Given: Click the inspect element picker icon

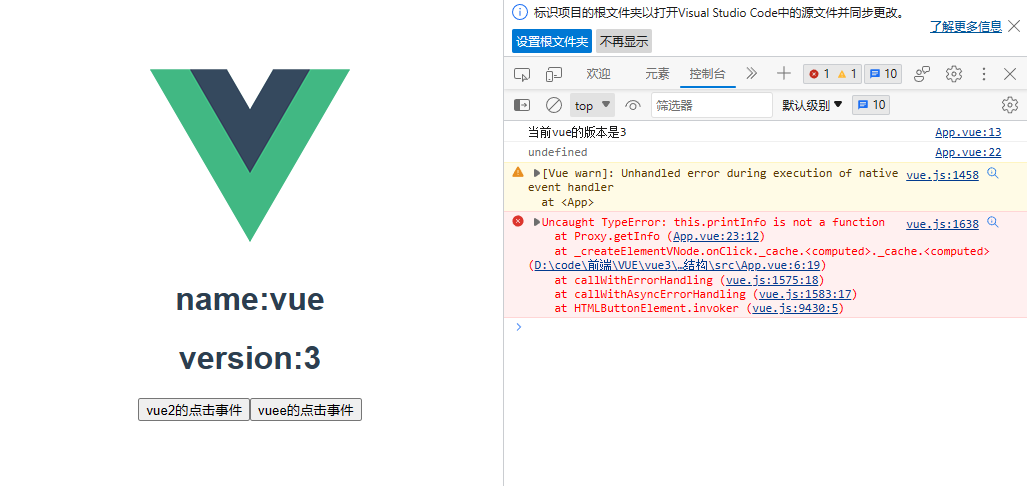Looking at the screenshot, I should pos(521,74).
